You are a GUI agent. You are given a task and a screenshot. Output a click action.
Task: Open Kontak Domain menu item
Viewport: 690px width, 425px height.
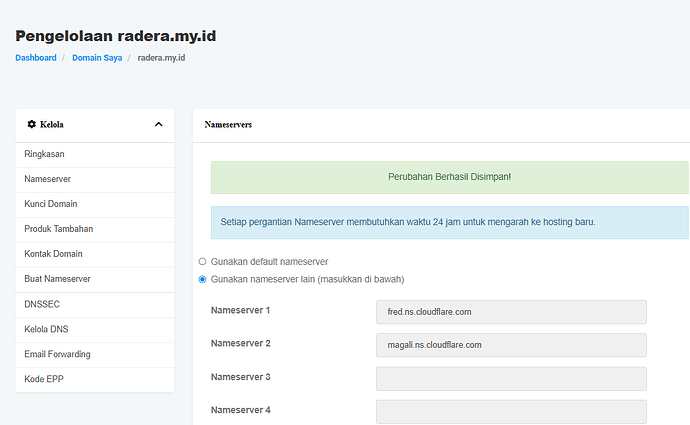point(95,255)
